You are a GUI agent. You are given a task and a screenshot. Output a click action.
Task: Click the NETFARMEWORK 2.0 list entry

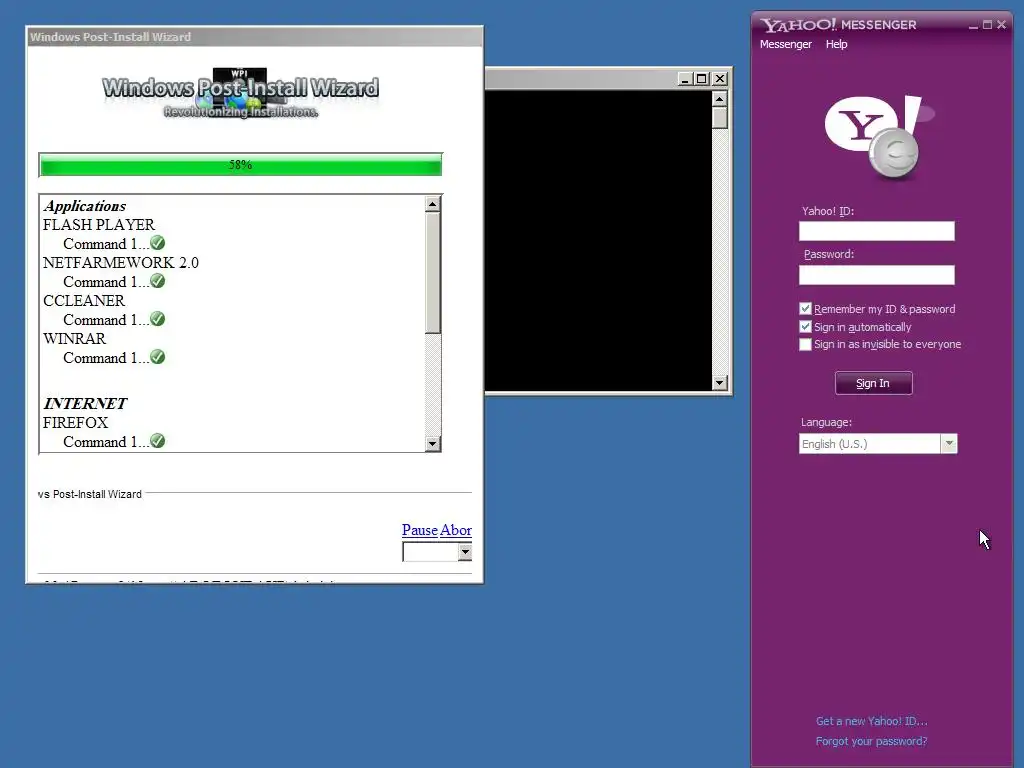pos(121,263)
